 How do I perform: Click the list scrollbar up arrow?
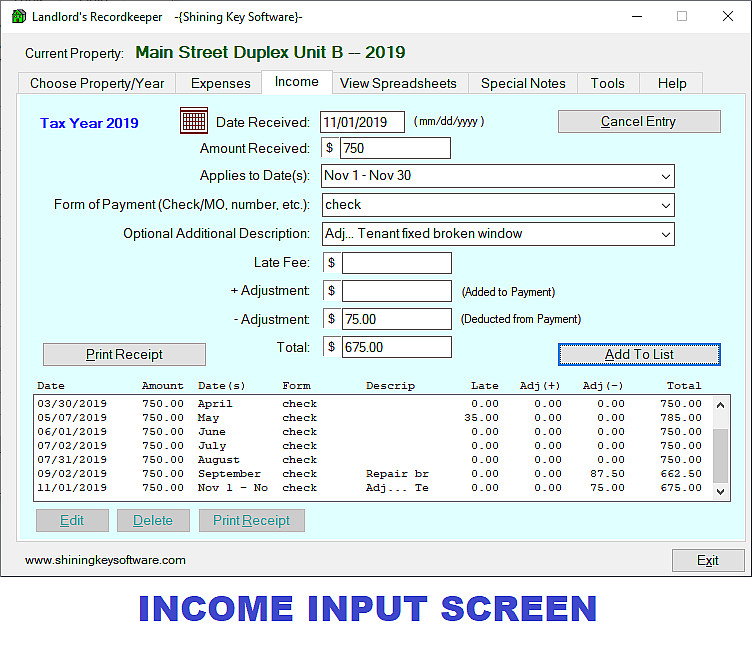coord(720,405)
